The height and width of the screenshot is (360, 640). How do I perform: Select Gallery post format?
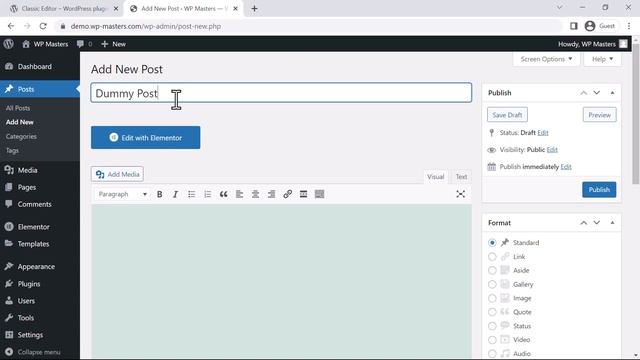coord(492,284)
